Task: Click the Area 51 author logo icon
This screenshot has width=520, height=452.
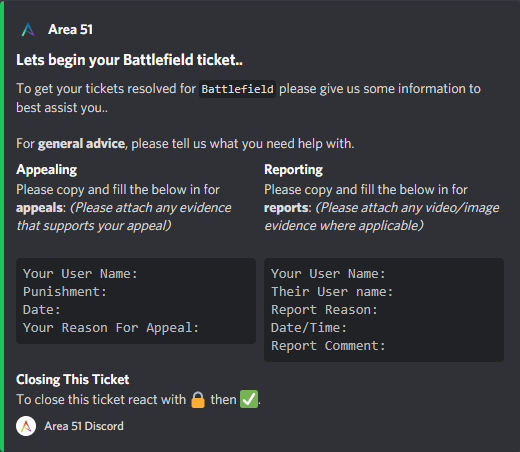Action: point(28,30)
